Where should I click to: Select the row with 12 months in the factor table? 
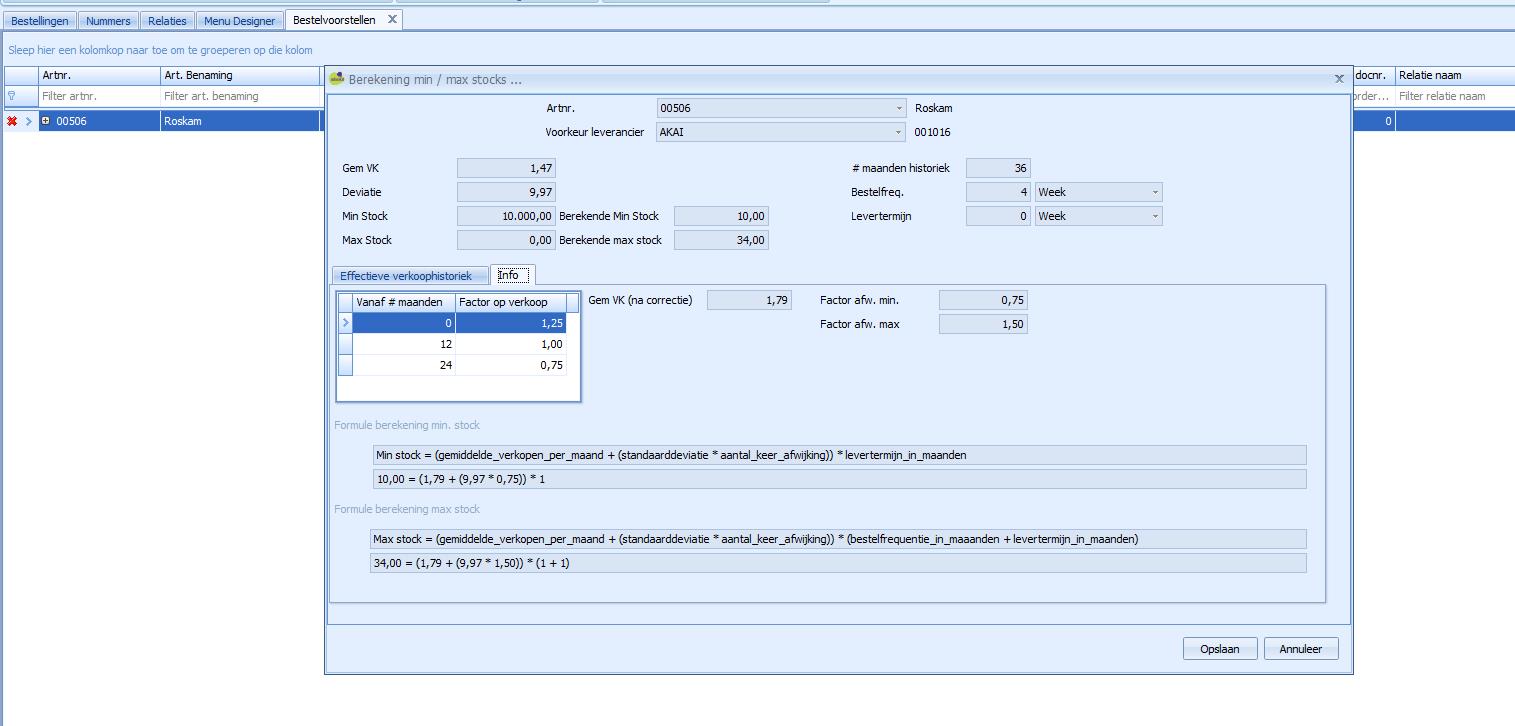[x=404, y=344]
